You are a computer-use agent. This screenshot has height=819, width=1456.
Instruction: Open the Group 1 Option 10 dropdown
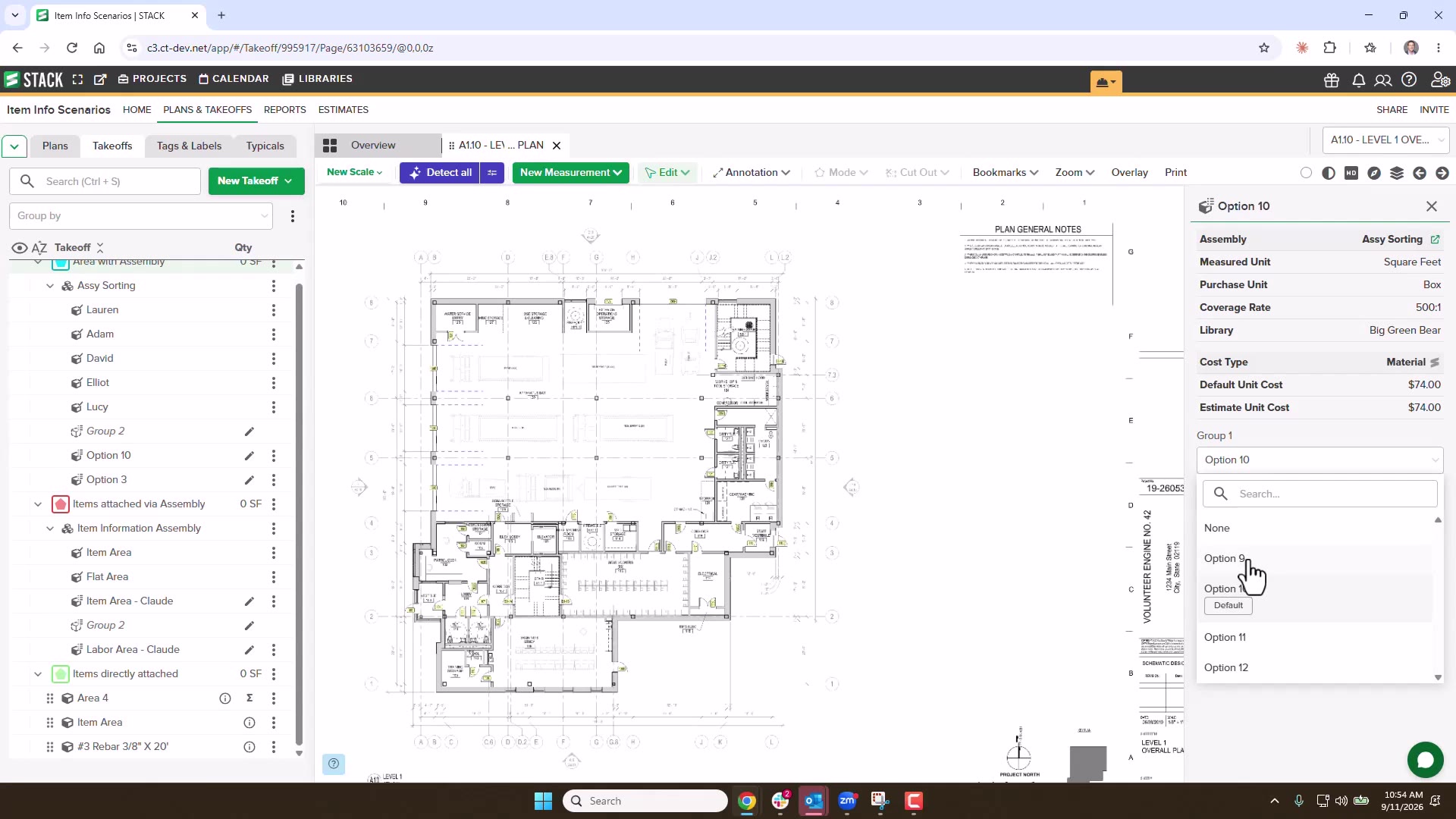pyautogui.click(x=1319, y=460)
